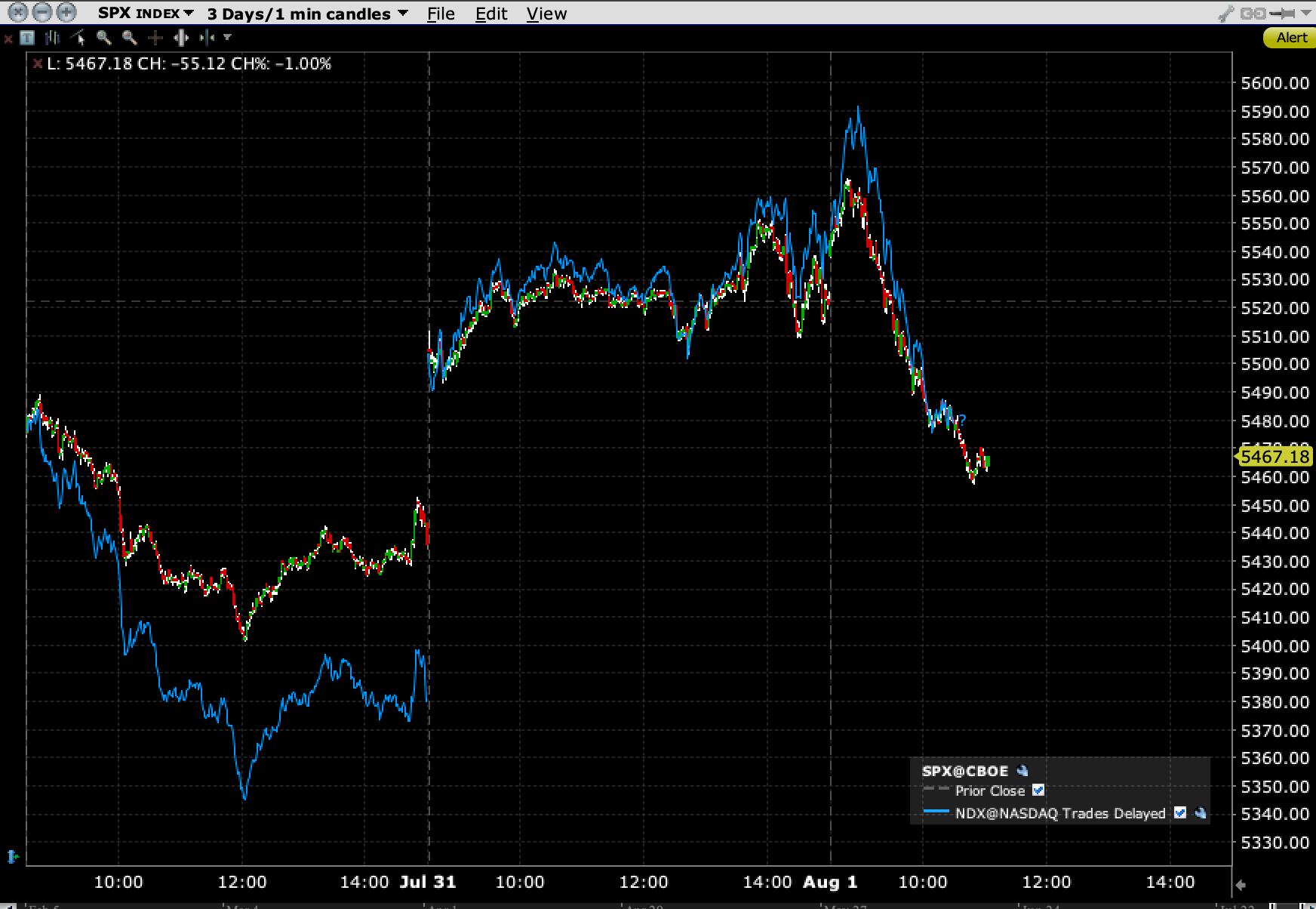Image resolution: width=1316 pixels, height=909 pixels.
Task: Open the View menu
Action: coord(546,13)
